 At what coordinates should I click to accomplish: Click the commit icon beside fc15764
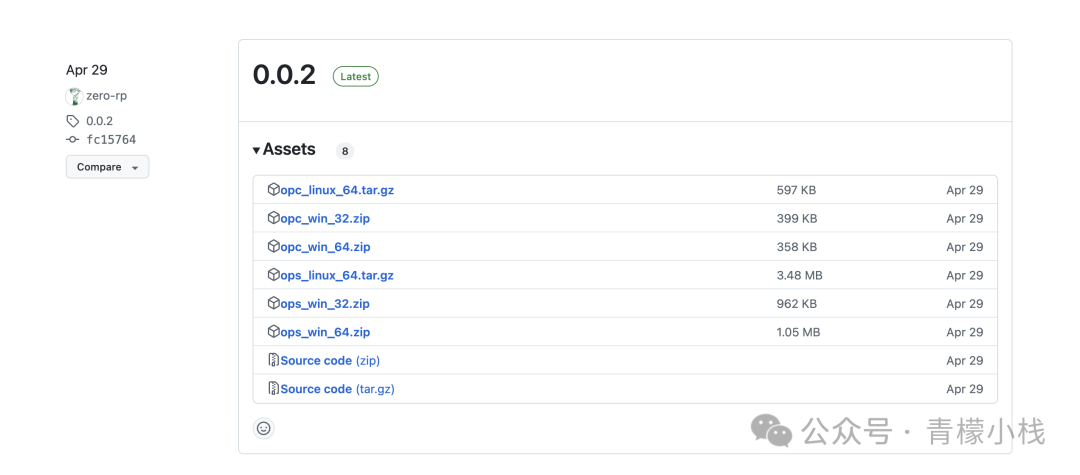coord(73,140)
